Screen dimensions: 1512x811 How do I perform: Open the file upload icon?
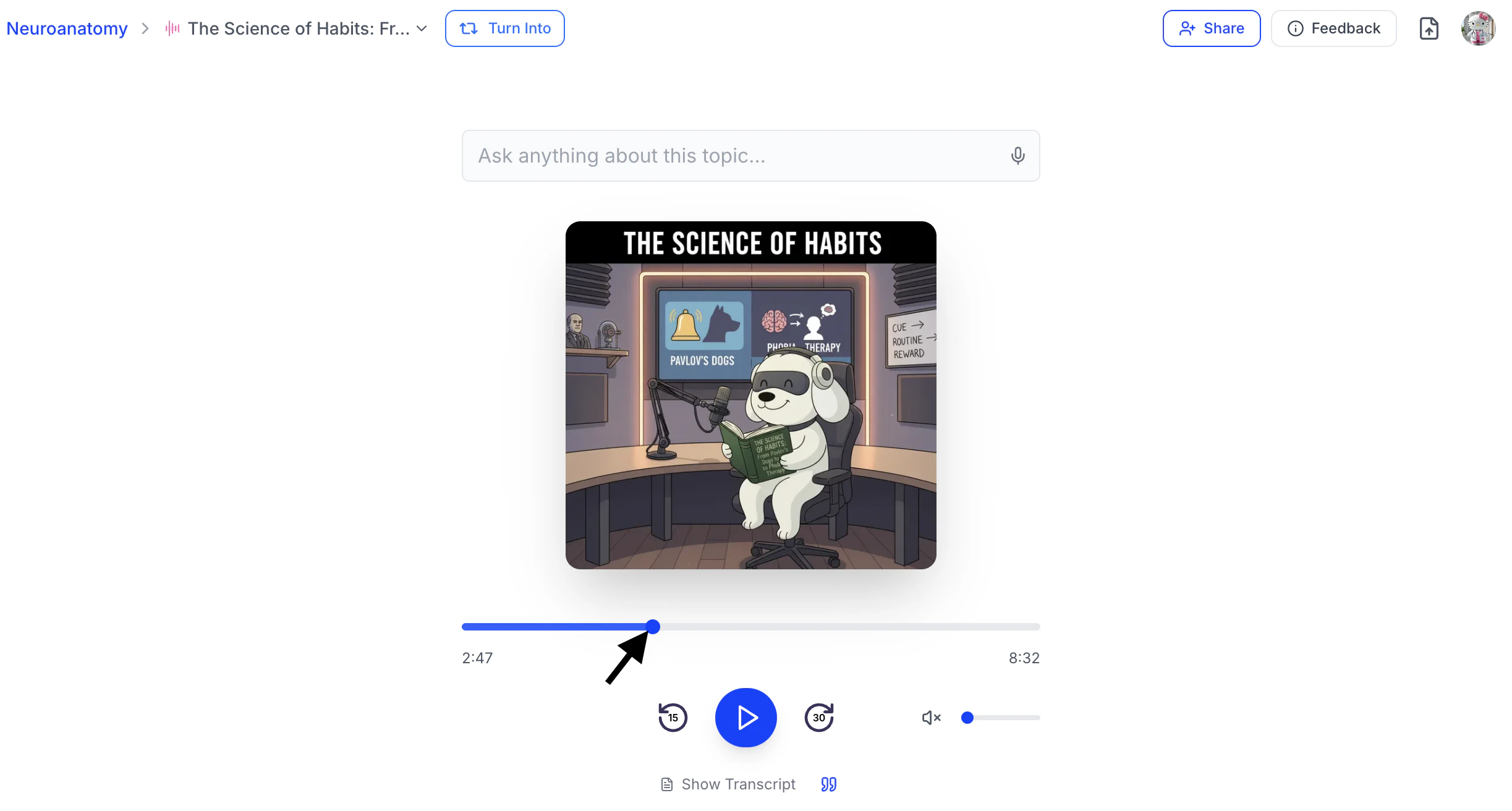click(1429, 28)
